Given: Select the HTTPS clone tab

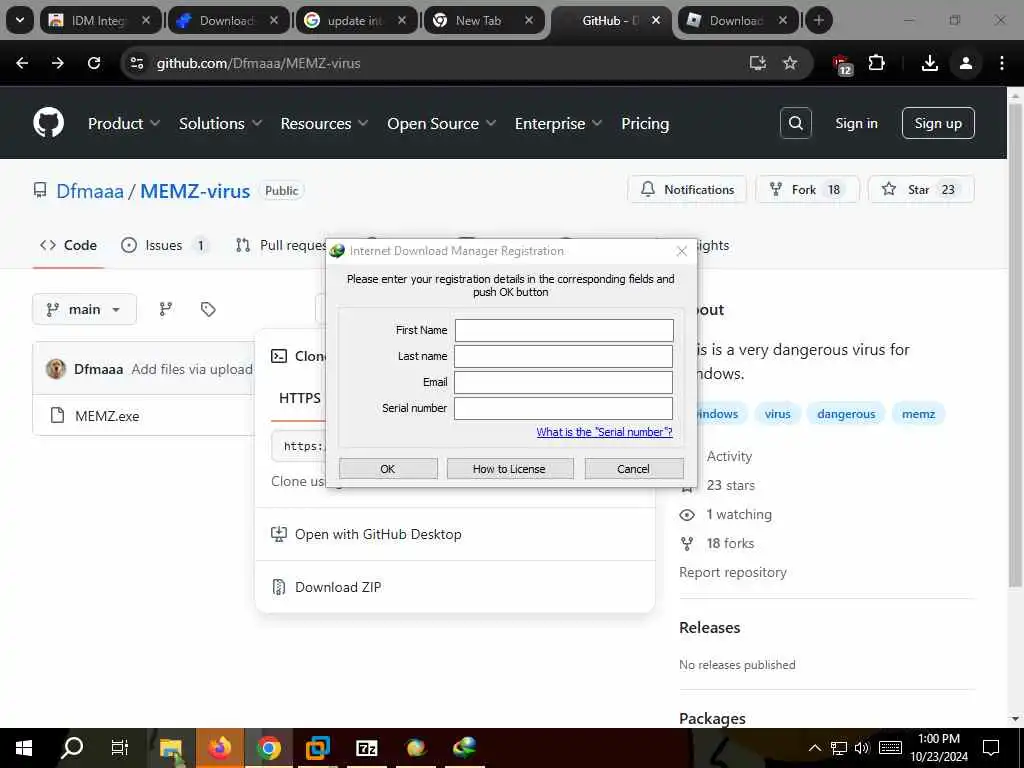Looking at the screenshot, I should pyautogui.click(x=300, y=398).
